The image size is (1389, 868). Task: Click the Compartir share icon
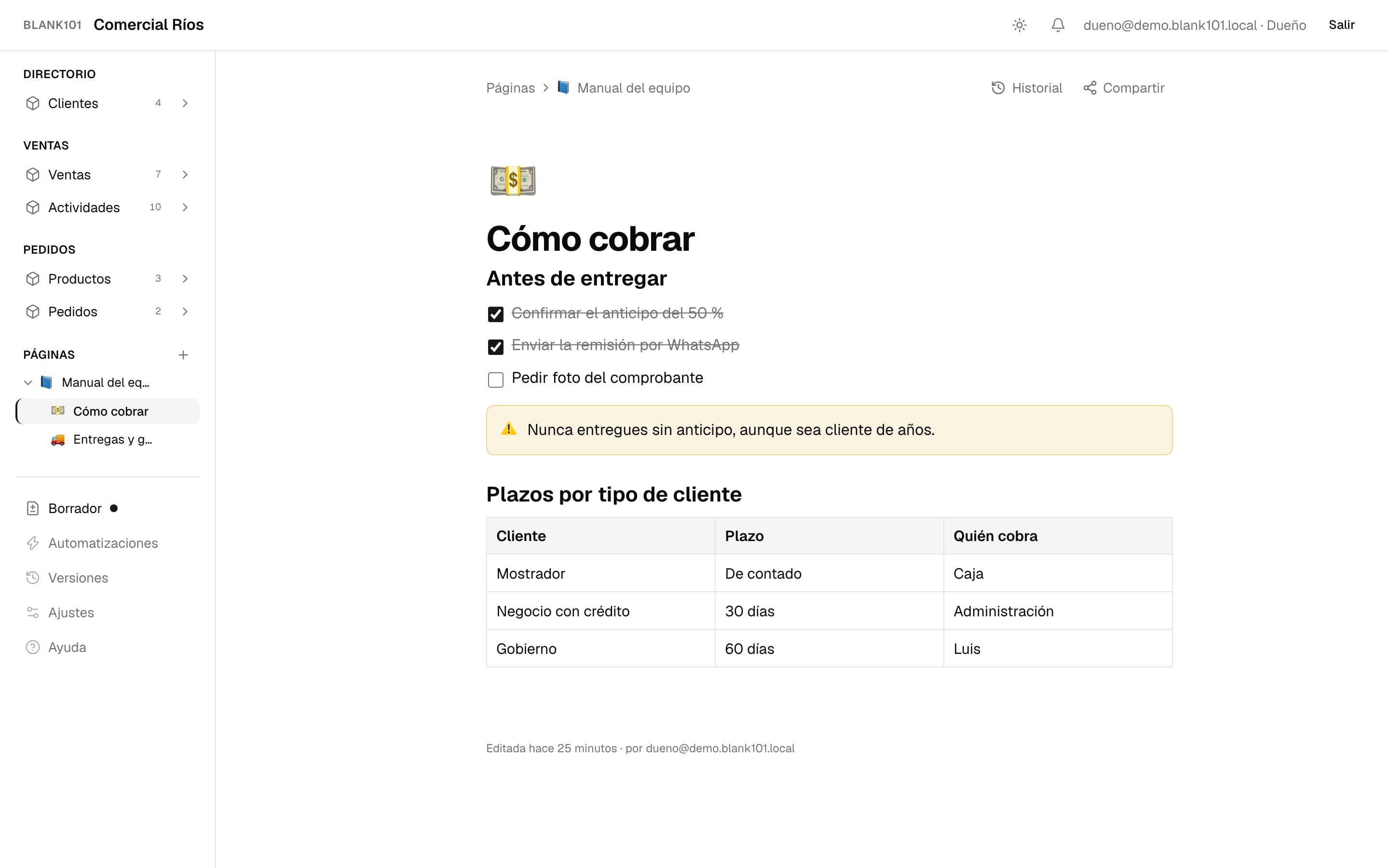pos(1089,88)
